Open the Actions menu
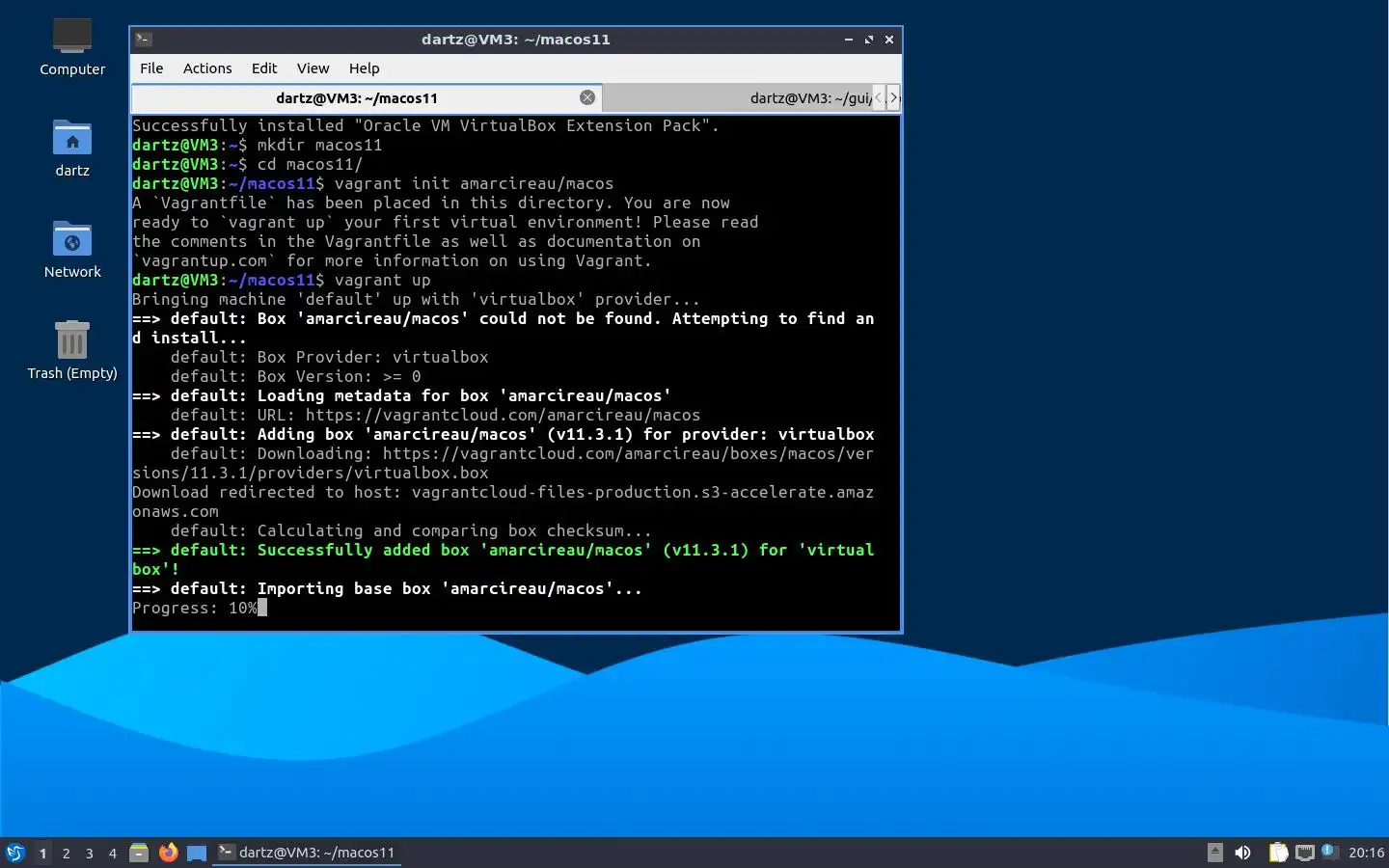Viewport: 1389px width, 868px height. click(x=207, y=68)
